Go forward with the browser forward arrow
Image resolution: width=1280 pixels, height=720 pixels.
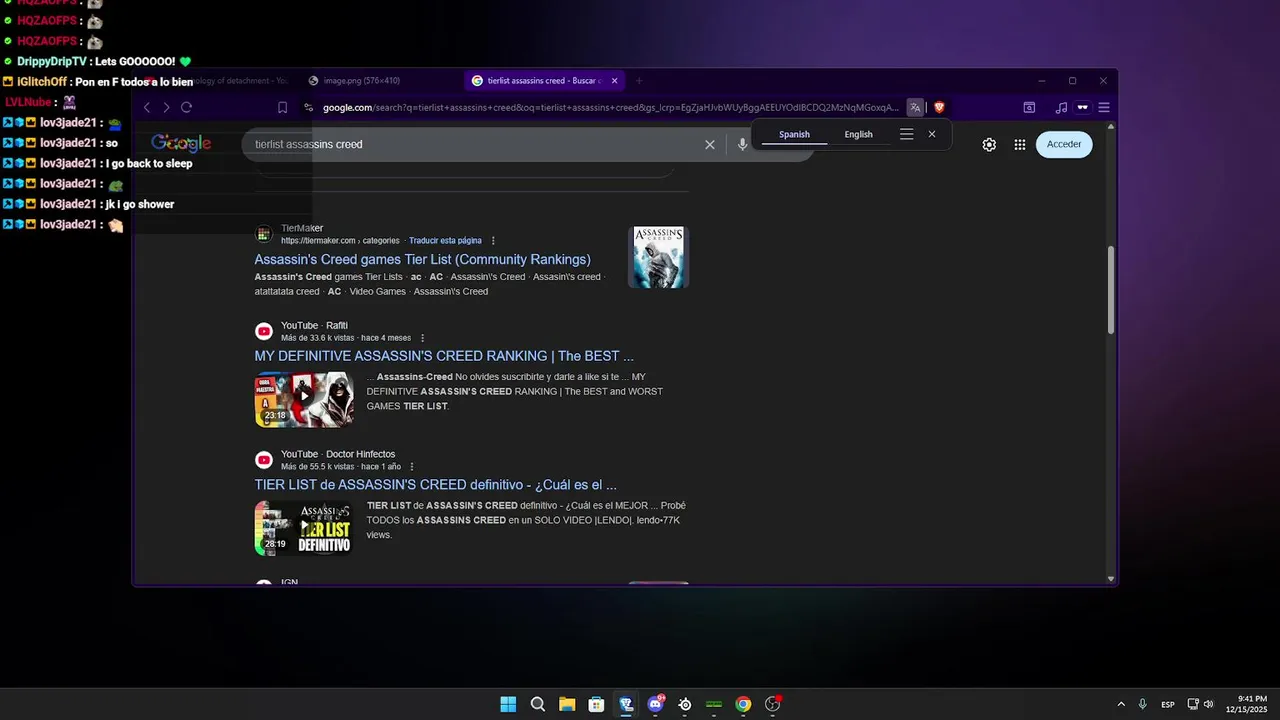pyautogui.click(x=166, y=107)
